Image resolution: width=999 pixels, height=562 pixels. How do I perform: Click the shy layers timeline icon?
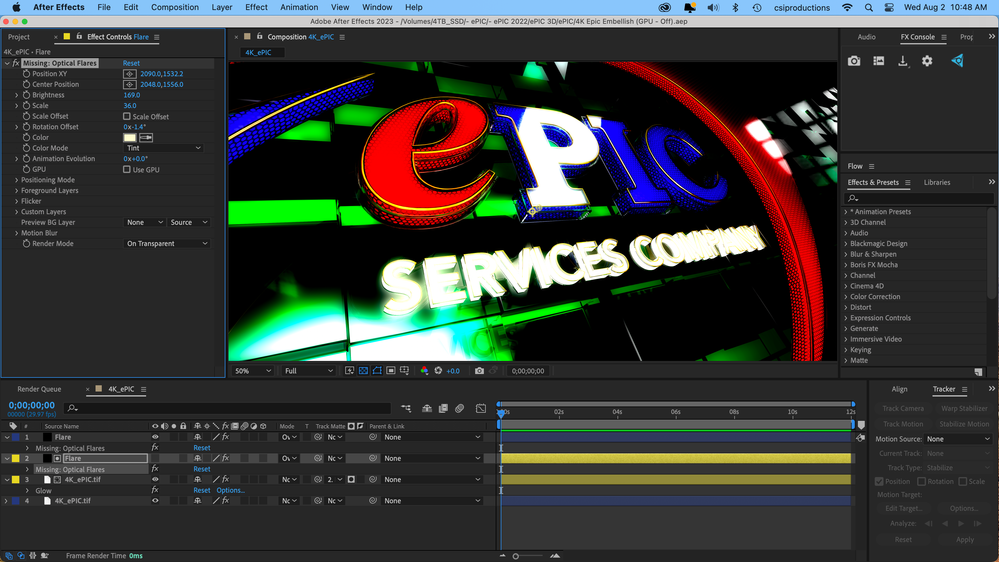(x=427, y=408)
